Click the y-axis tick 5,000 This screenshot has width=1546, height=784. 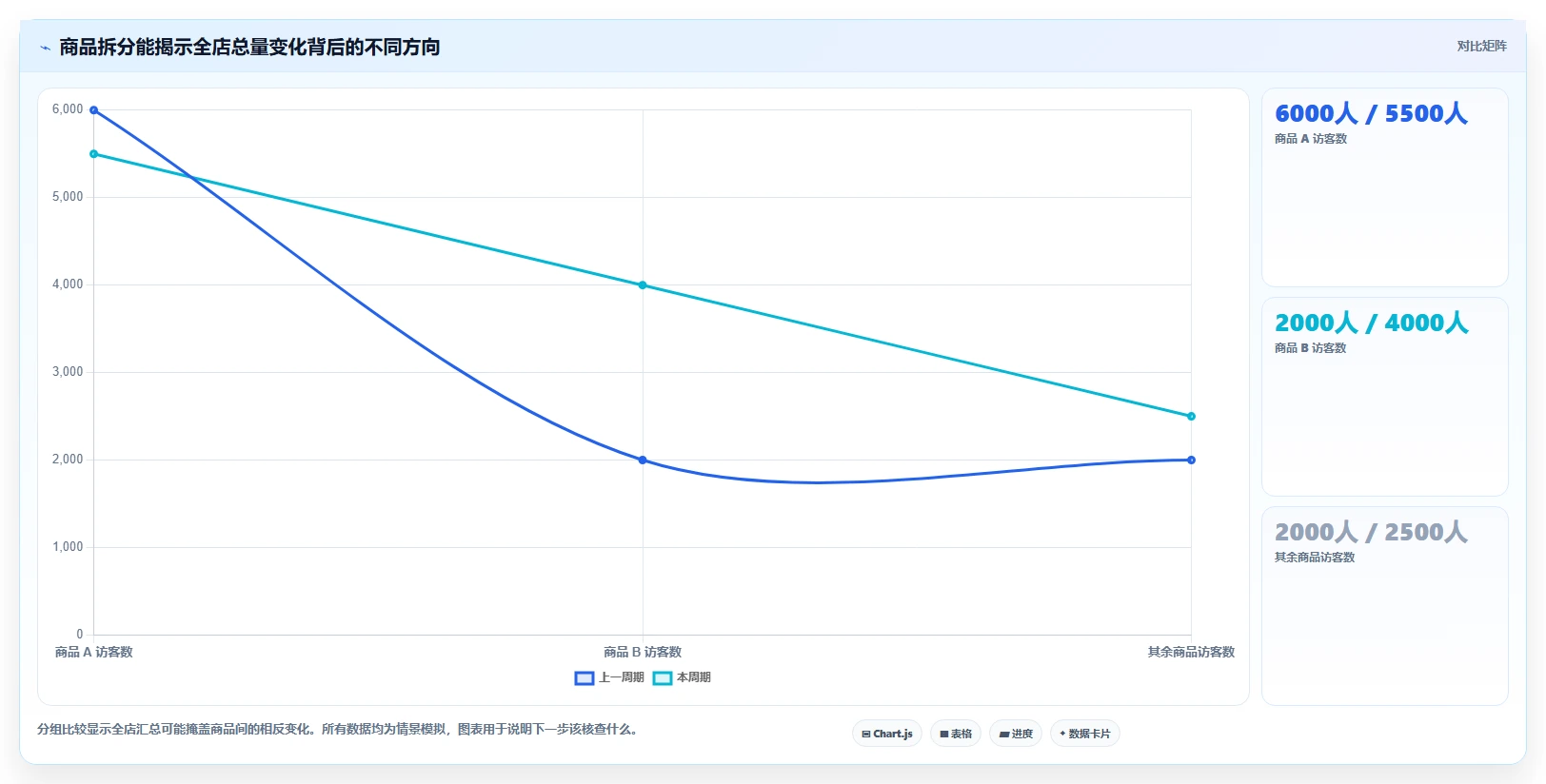coord(68,197)
